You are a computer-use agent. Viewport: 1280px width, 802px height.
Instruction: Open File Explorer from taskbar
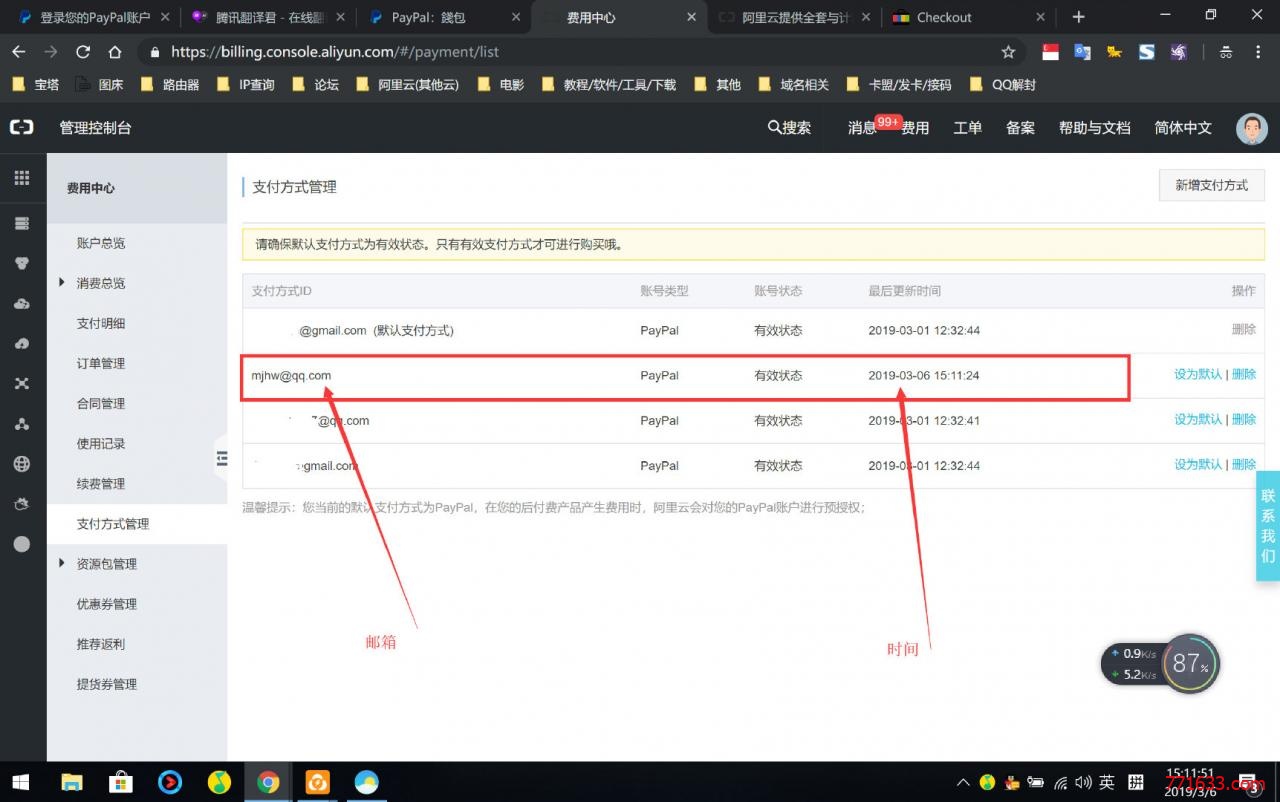pyautogui.click(x=72, y=782)
